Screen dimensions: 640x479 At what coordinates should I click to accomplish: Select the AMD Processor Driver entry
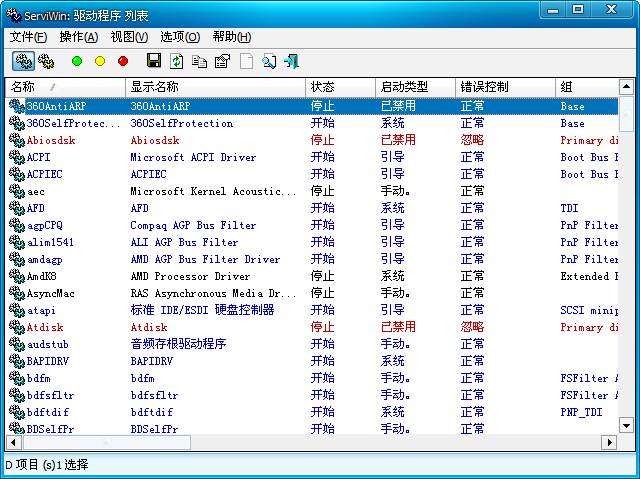(190, 276)
